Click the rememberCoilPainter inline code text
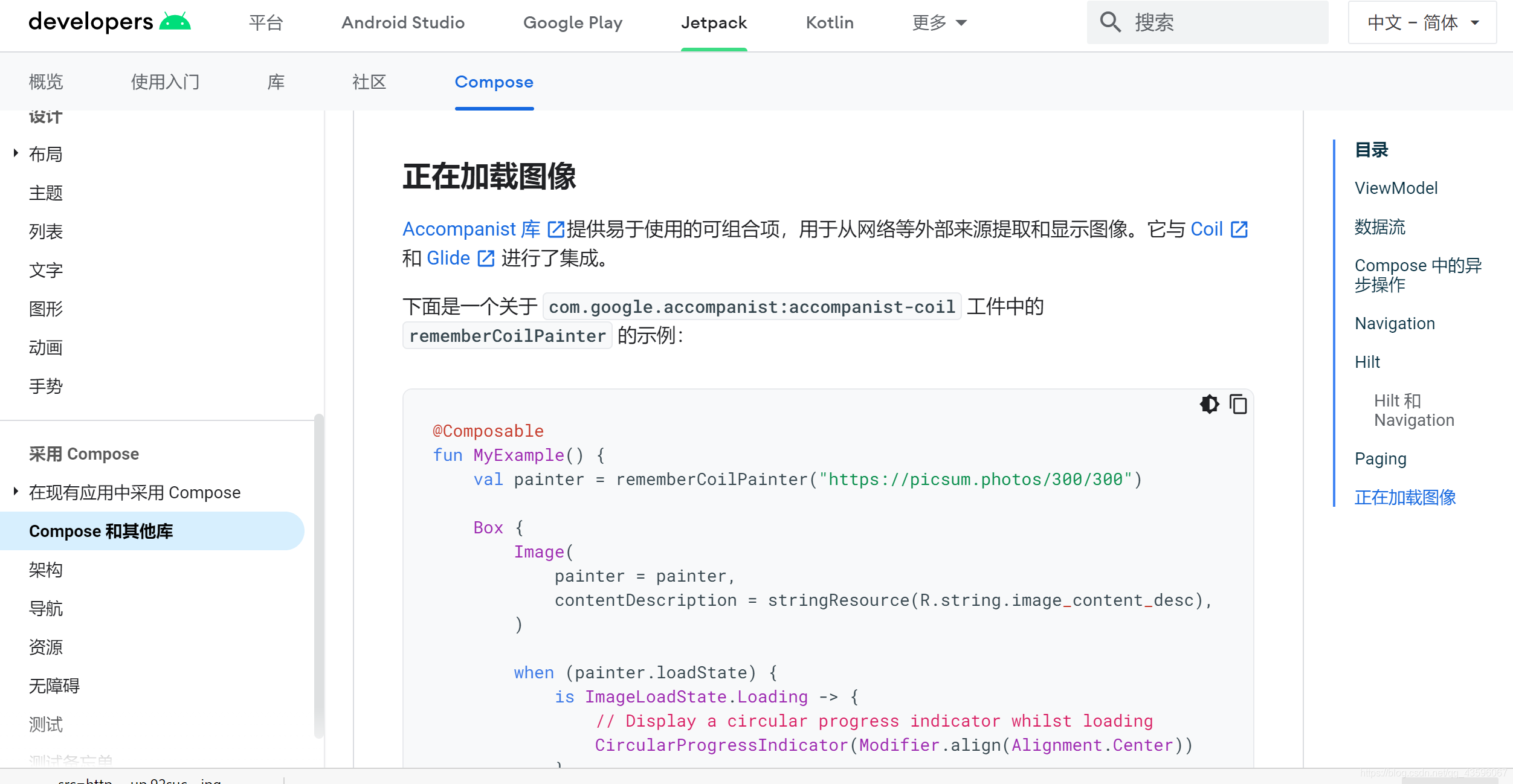Image resolution: width=1513 pixels, height=784 pixels. coord(508,336)
